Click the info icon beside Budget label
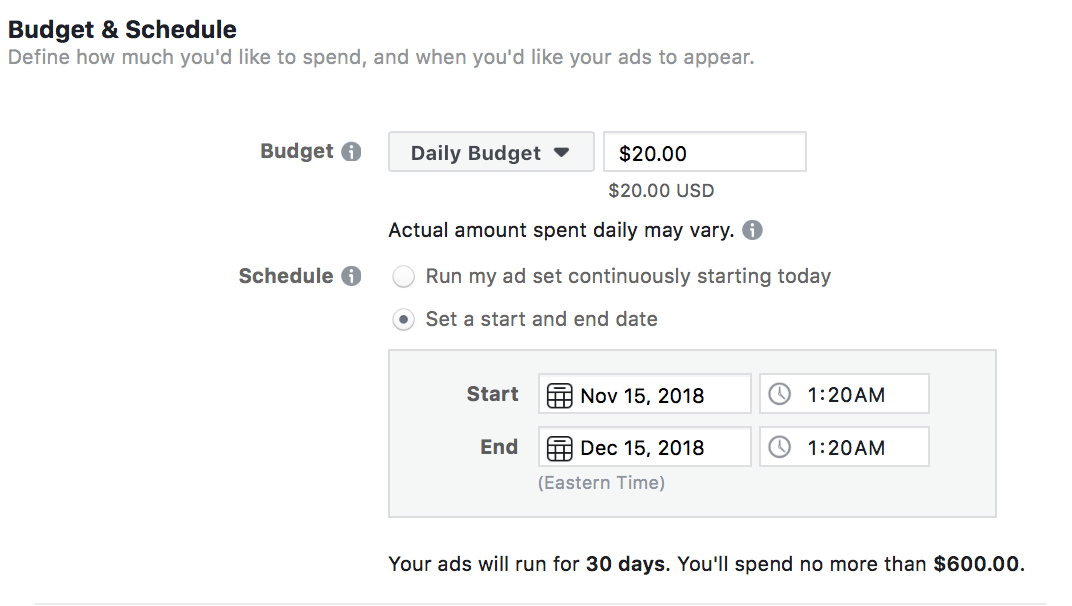 351,153
